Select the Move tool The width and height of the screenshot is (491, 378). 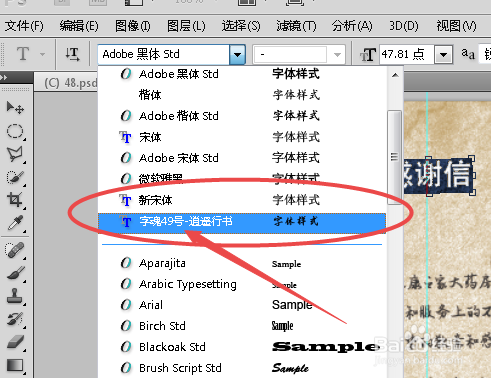point(15,108)
